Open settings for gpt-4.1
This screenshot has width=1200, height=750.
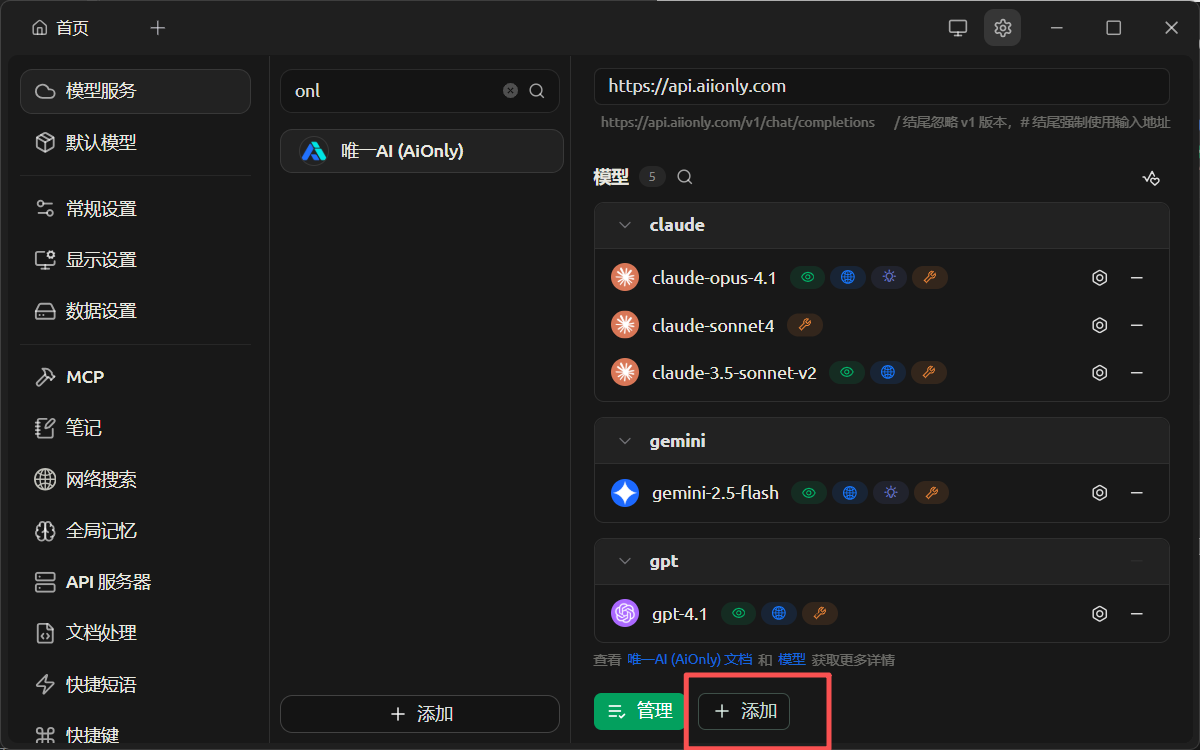1100,614
